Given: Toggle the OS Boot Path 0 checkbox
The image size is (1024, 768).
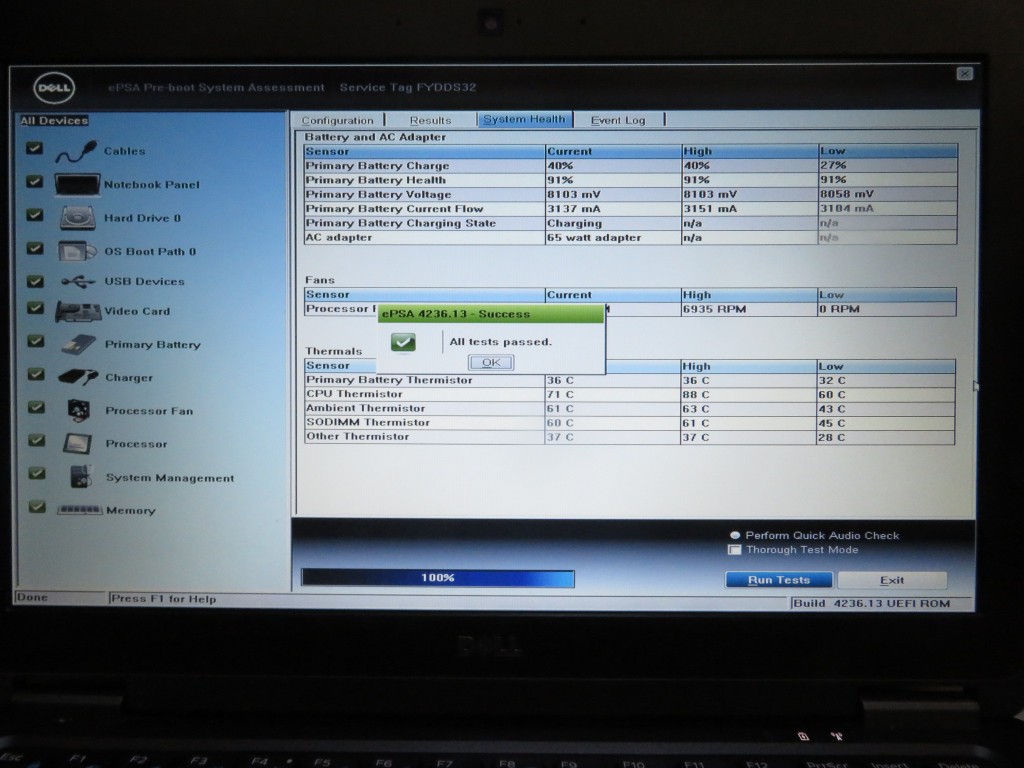Looking at the screenshot, I should (x=35, y=248).
